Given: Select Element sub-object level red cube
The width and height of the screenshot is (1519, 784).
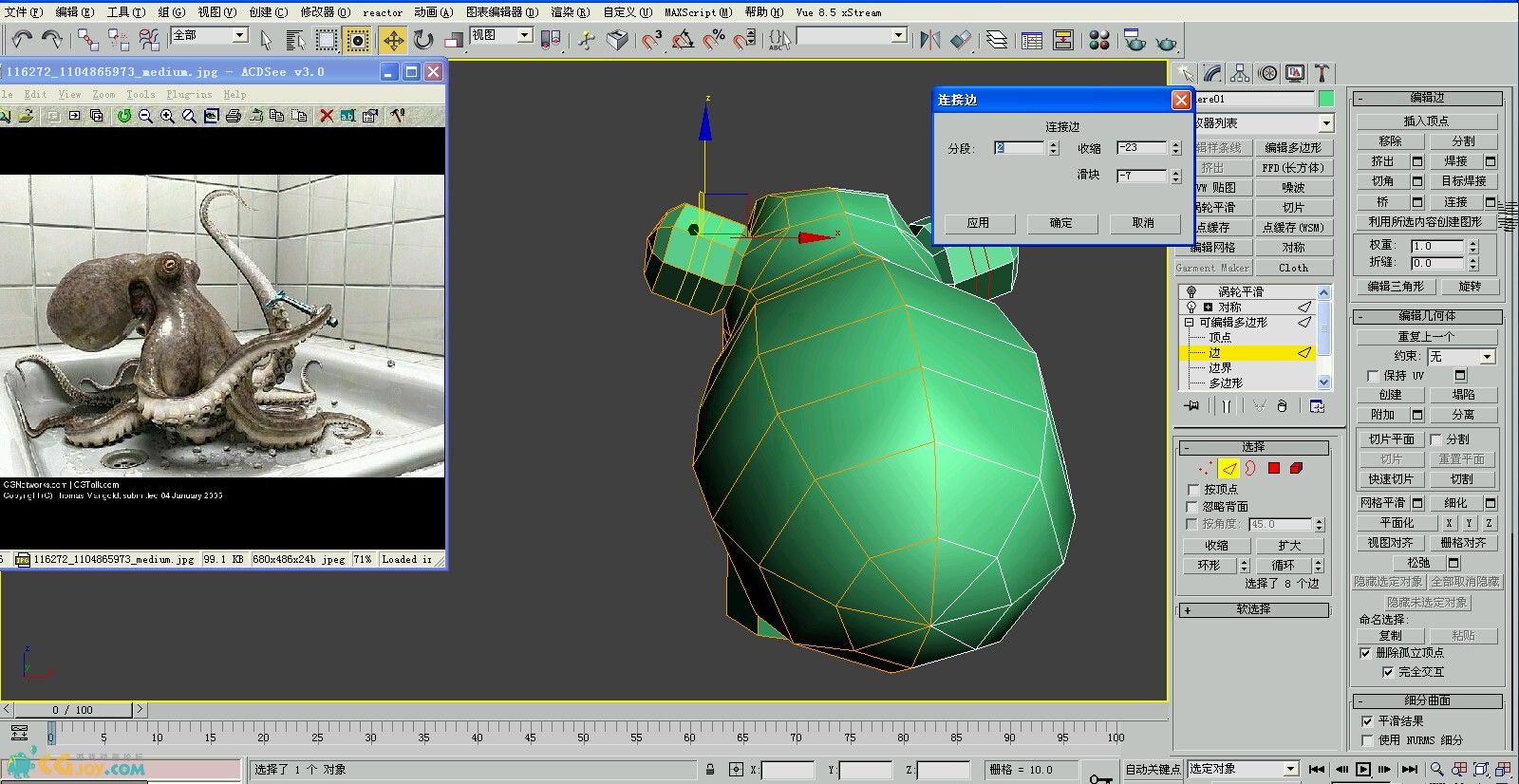Looking at the screenshot, I should pos(1297,468).
